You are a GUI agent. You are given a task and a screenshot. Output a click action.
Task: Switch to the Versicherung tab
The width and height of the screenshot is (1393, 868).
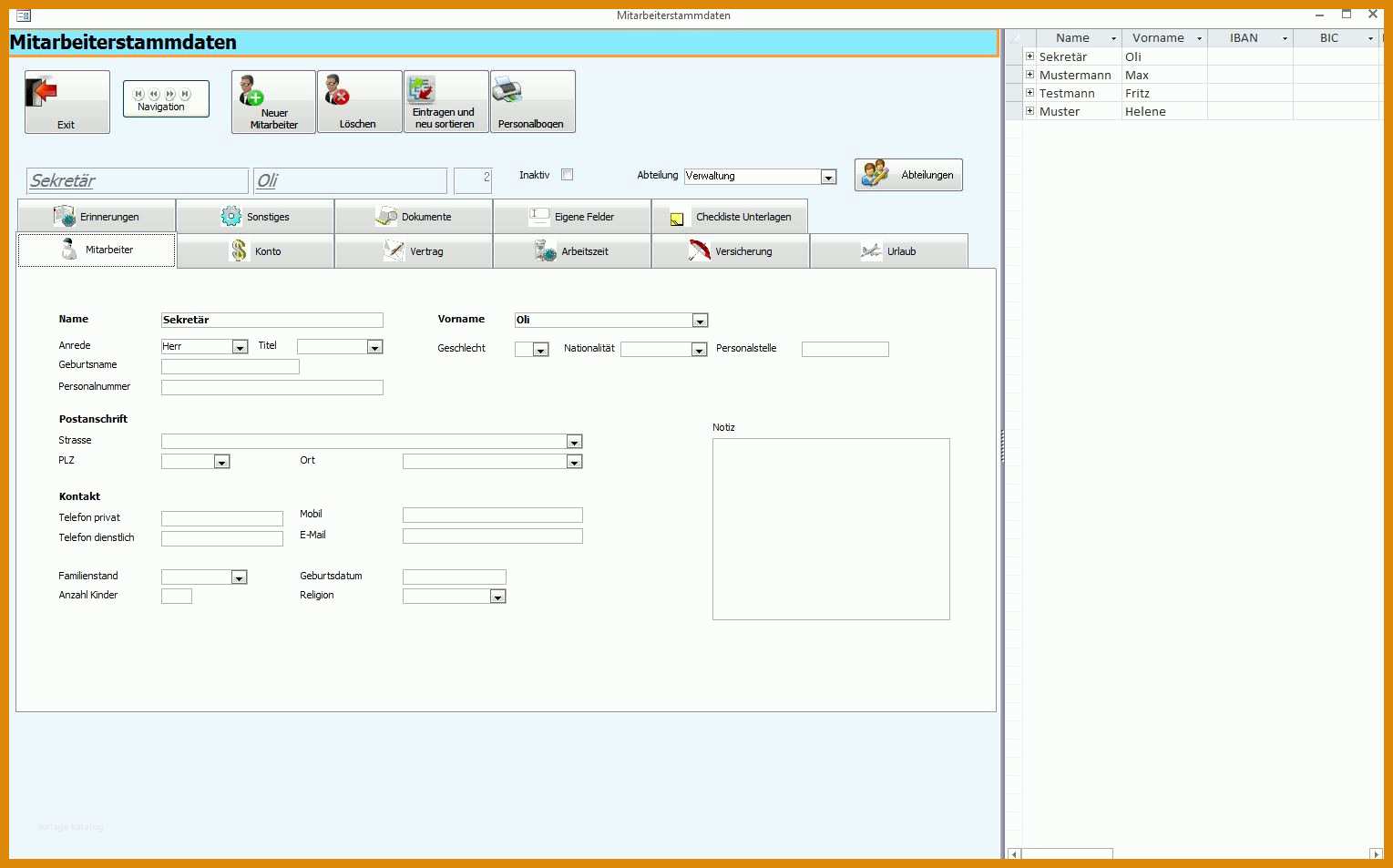(731, 251)
